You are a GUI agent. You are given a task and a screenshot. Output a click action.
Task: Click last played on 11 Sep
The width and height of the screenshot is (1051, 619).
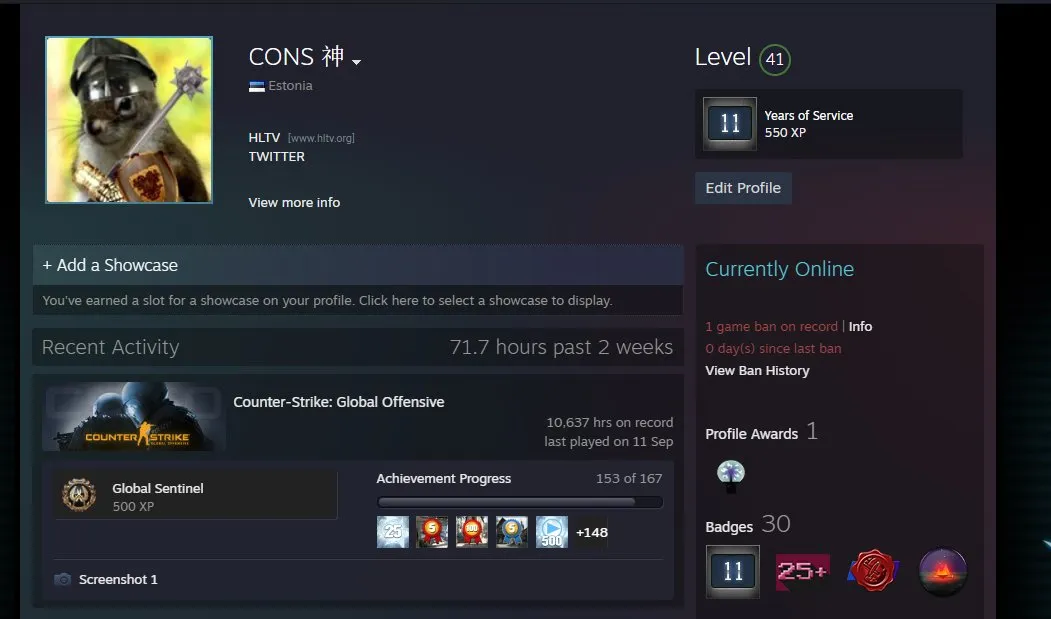click(609, 441)
